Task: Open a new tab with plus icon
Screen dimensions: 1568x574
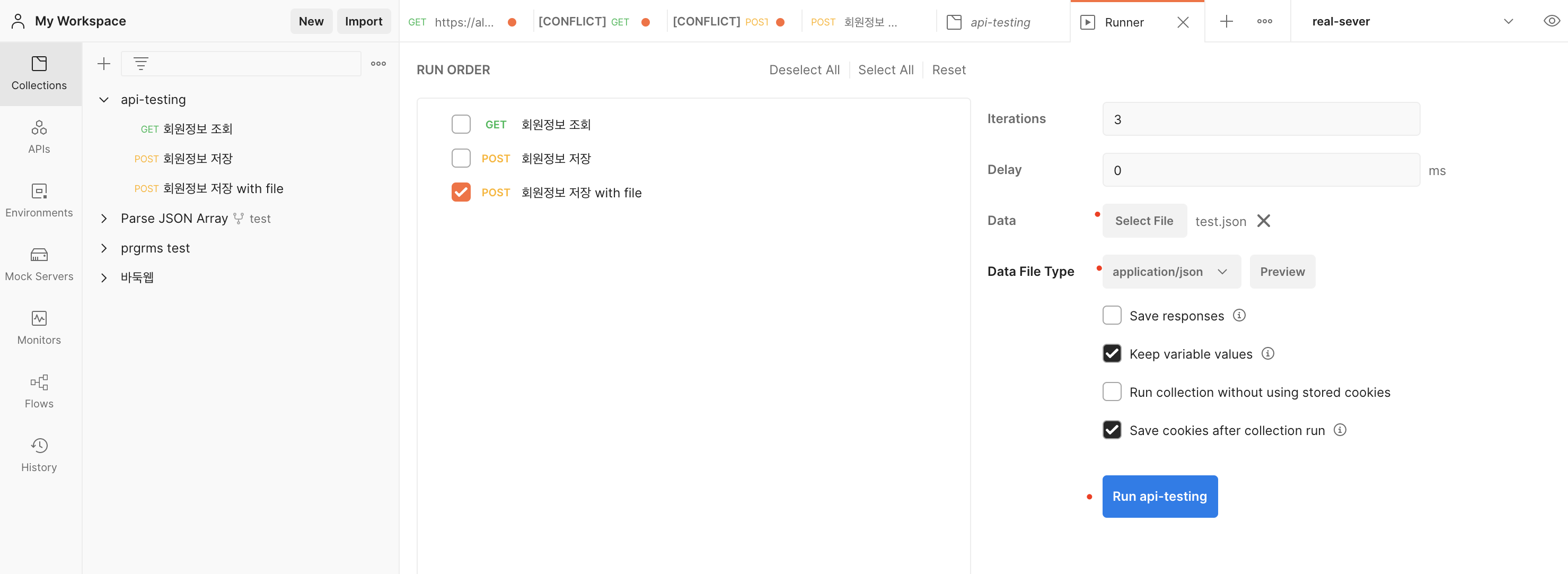Action: [1226, 21]
